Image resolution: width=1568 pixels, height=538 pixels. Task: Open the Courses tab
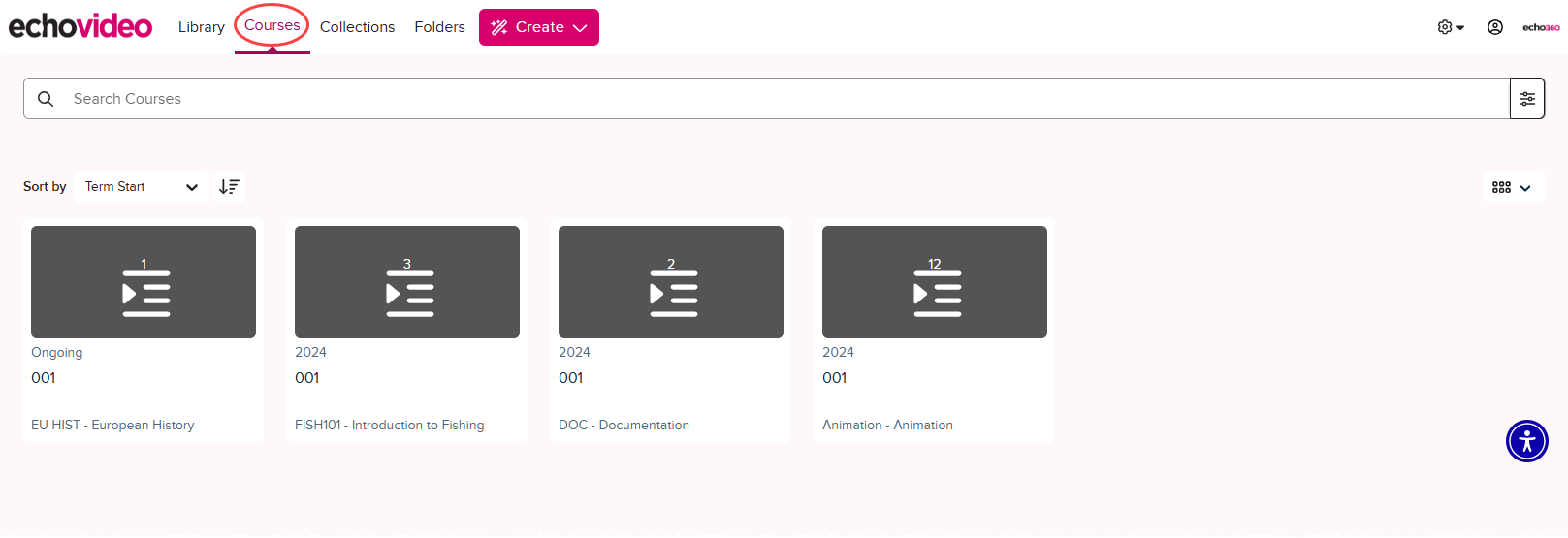[x=272, y=26]
